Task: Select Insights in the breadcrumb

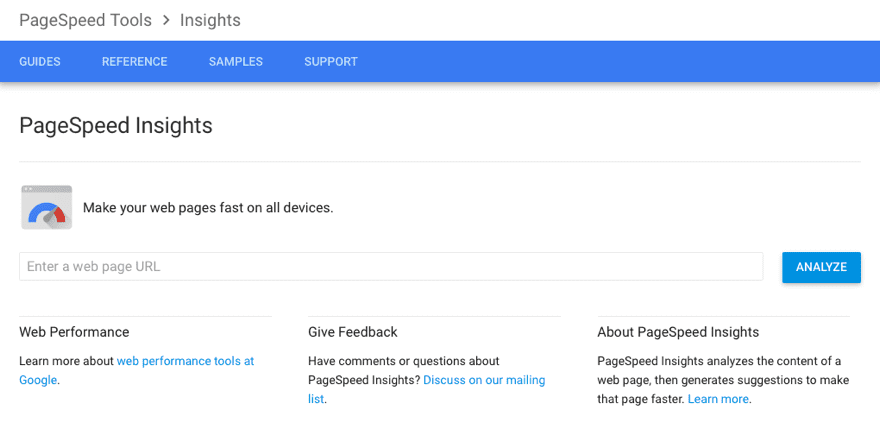Action: pyautogui.click(x=210, y=21)
